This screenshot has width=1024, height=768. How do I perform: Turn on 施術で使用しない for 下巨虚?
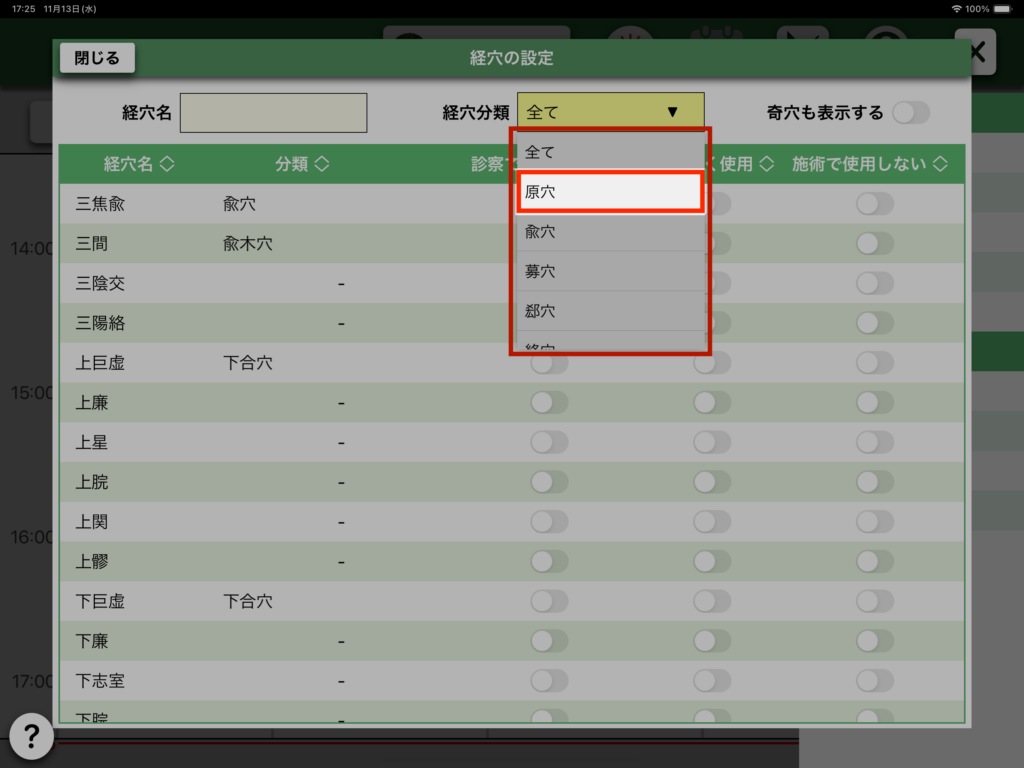pos(874,602)
